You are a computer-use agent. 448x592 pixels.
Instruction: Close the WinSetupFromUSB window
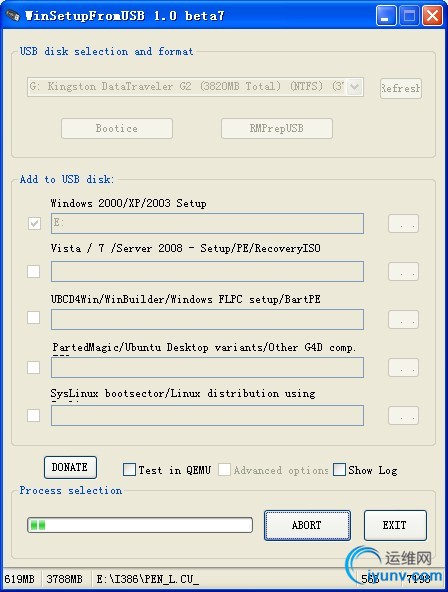point(432,16)
